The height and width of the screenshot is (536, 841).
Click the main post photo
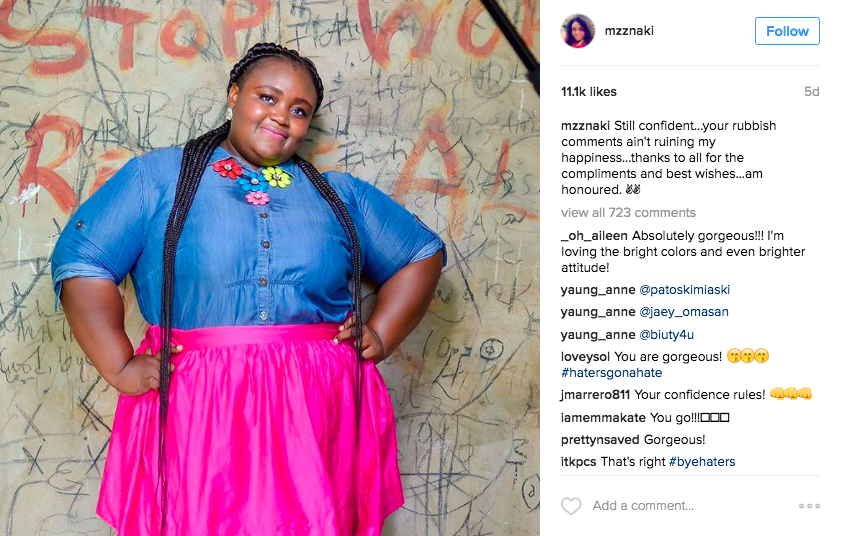(270, 268)
